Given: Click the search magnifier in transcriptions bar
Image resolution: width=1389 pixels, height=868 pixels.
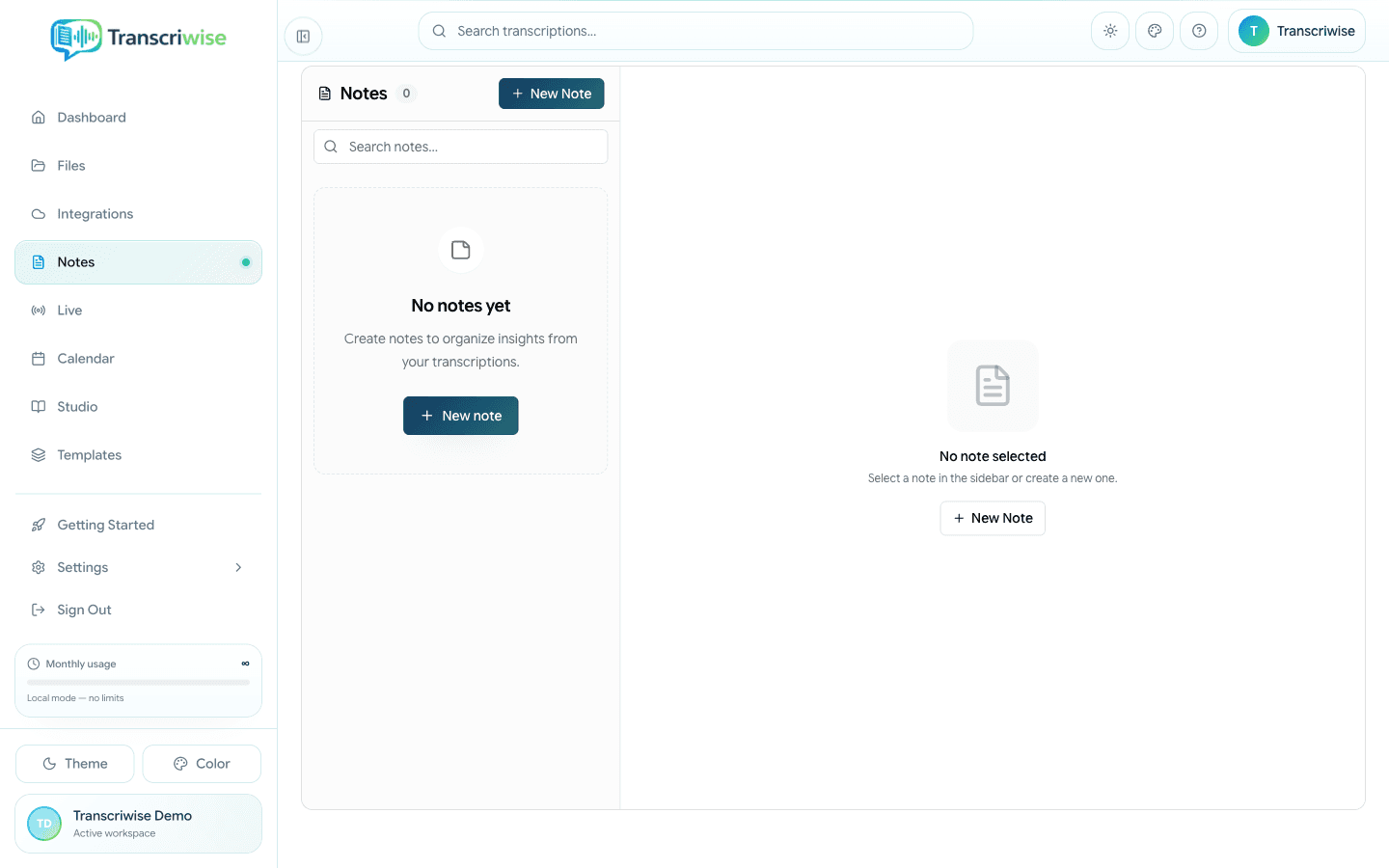Looking at the screenshot, I should (439, 31).
